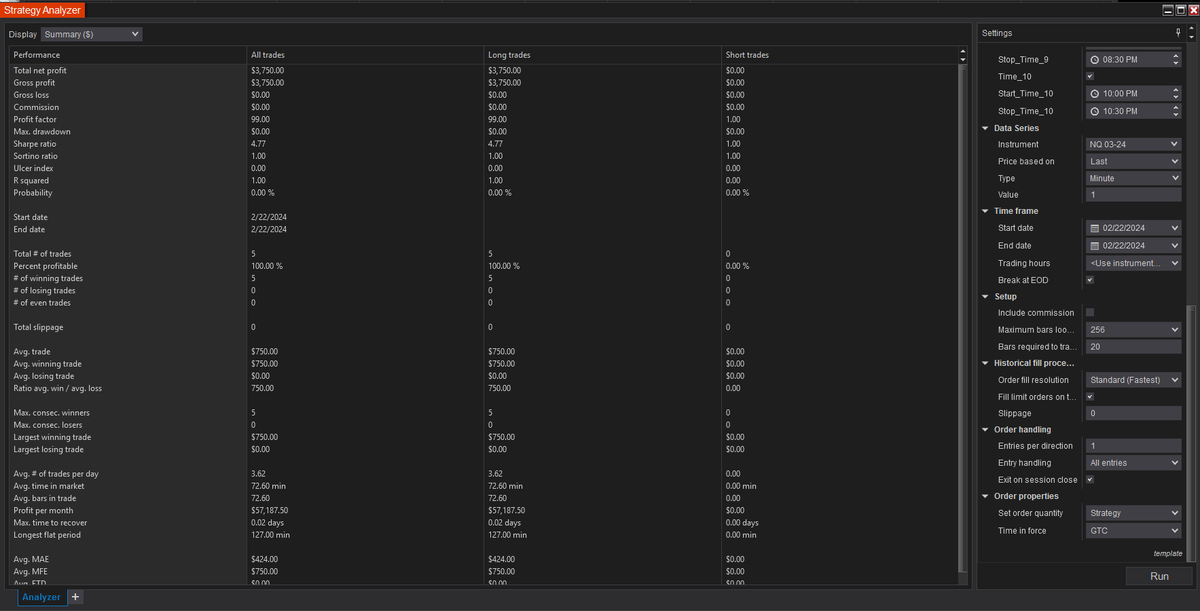Click the Slippage input field
This screenshot has height=611, width=1200.
(x=1134, y=413)
